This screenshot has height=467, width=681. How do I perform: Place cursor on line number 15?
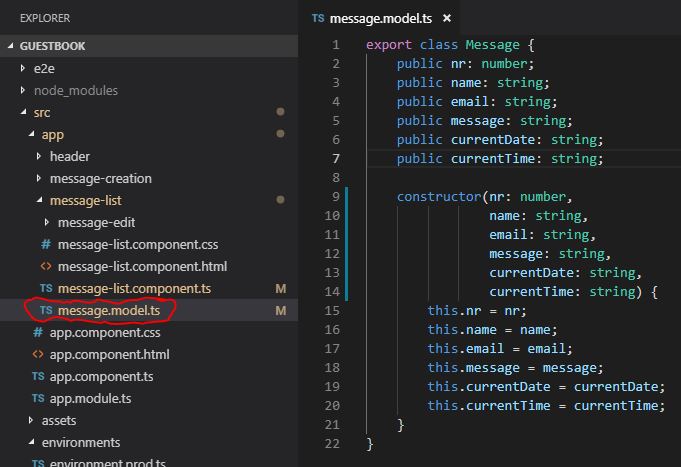click(333, 310)
